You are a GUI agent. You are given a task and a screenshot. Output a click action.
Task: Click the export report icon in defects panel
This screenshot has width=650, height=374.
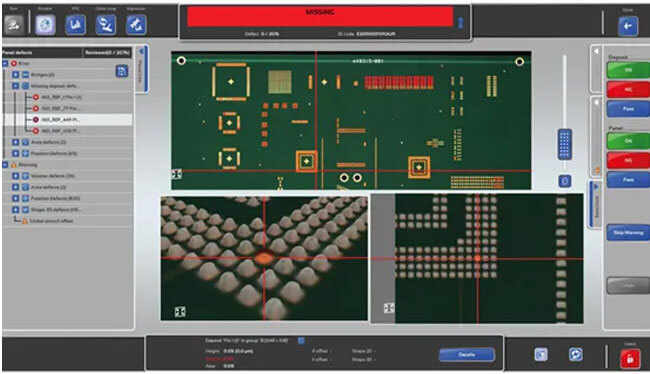point(121,71)
